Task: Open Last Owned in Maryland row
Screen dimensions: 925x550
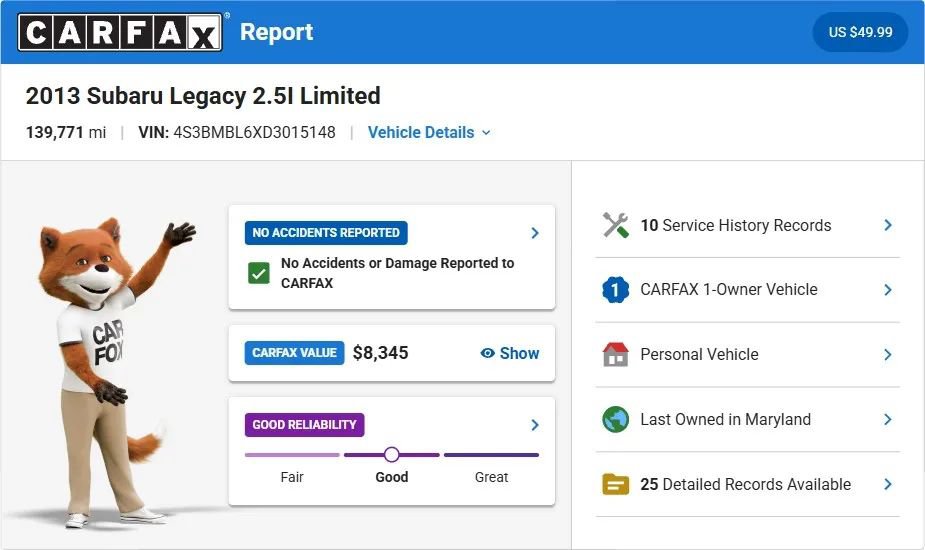Action: tap(747, 420)
